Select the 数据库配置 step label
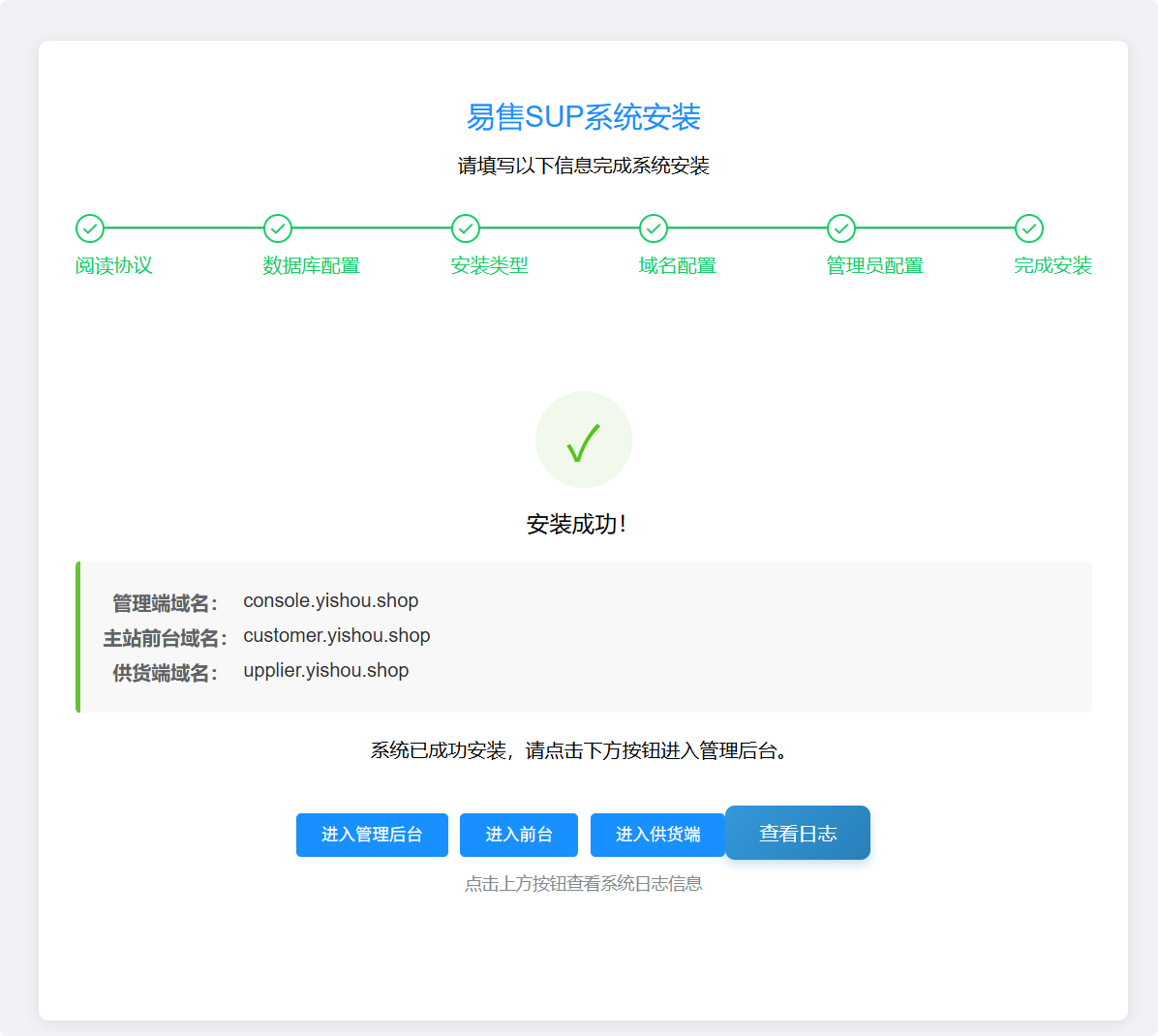The width and height of the screenshot is (1158, 1036). point(312,265)
